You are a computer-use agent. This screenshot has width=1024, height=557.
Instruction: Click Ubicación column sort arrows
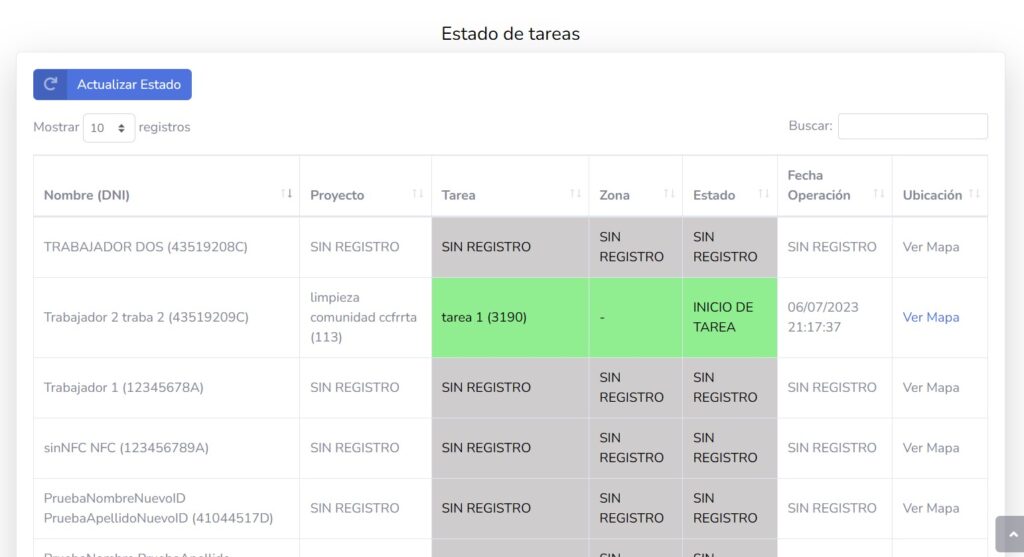974,194
